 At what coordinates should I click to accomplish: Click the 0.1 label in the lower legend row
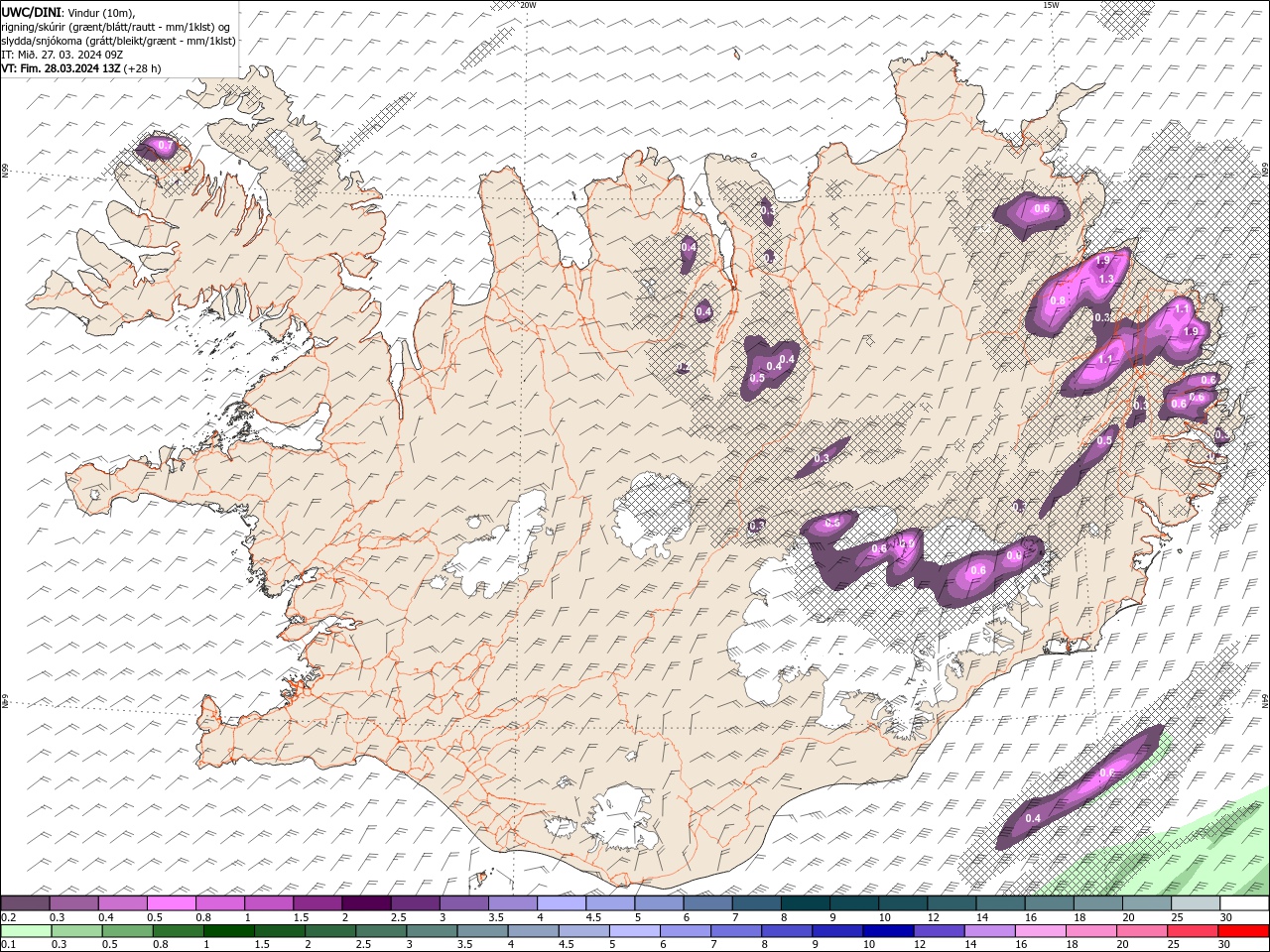point(8,945)
